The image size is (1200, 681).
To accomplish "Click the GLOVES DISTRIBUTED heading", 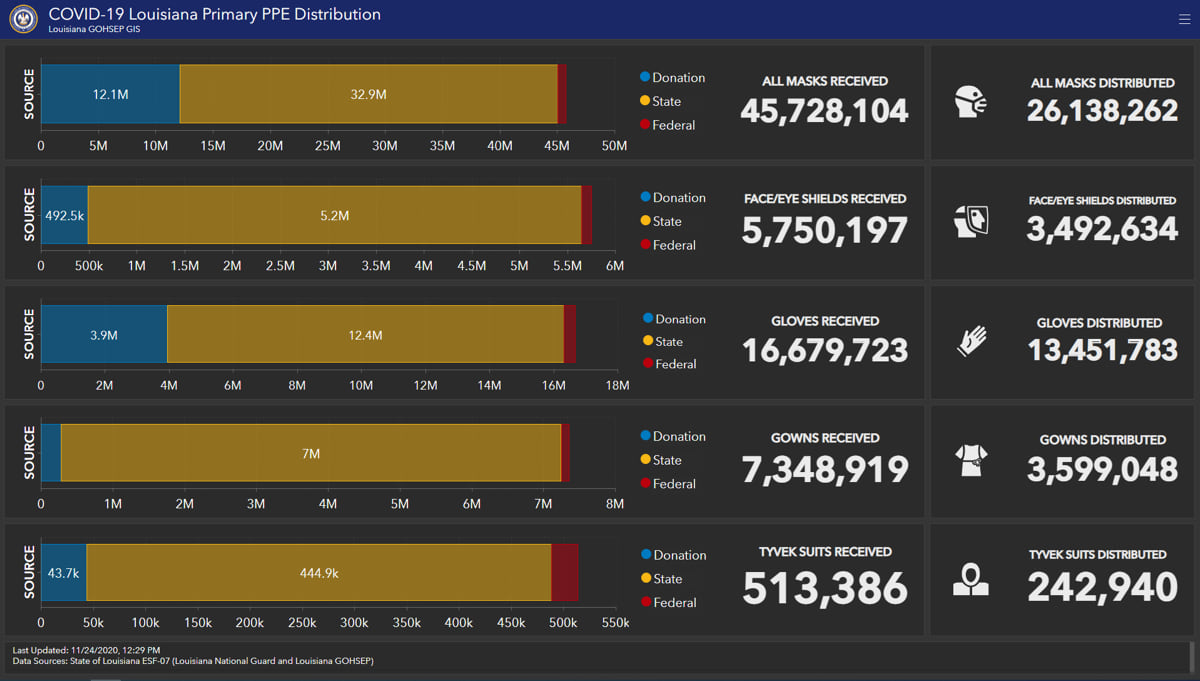I will [1099, 323].
